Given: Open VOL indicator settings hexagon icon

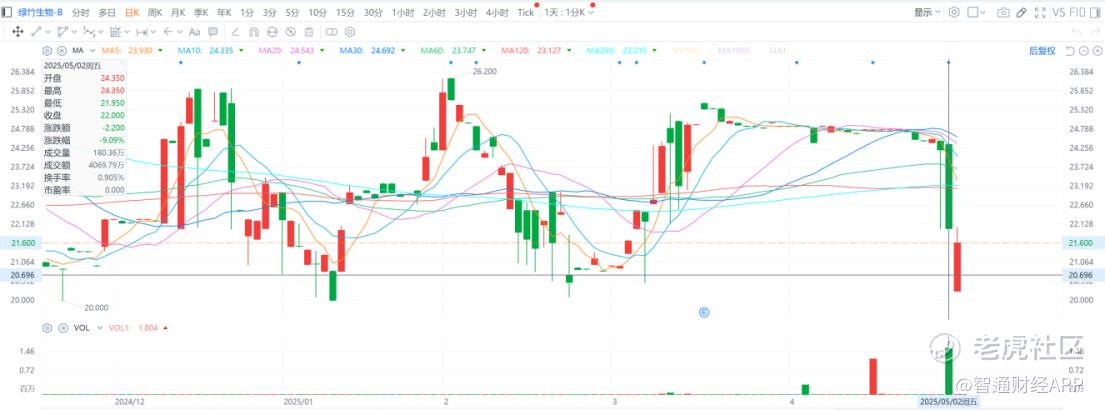Looking at the screenshot, I should point(47,328).
